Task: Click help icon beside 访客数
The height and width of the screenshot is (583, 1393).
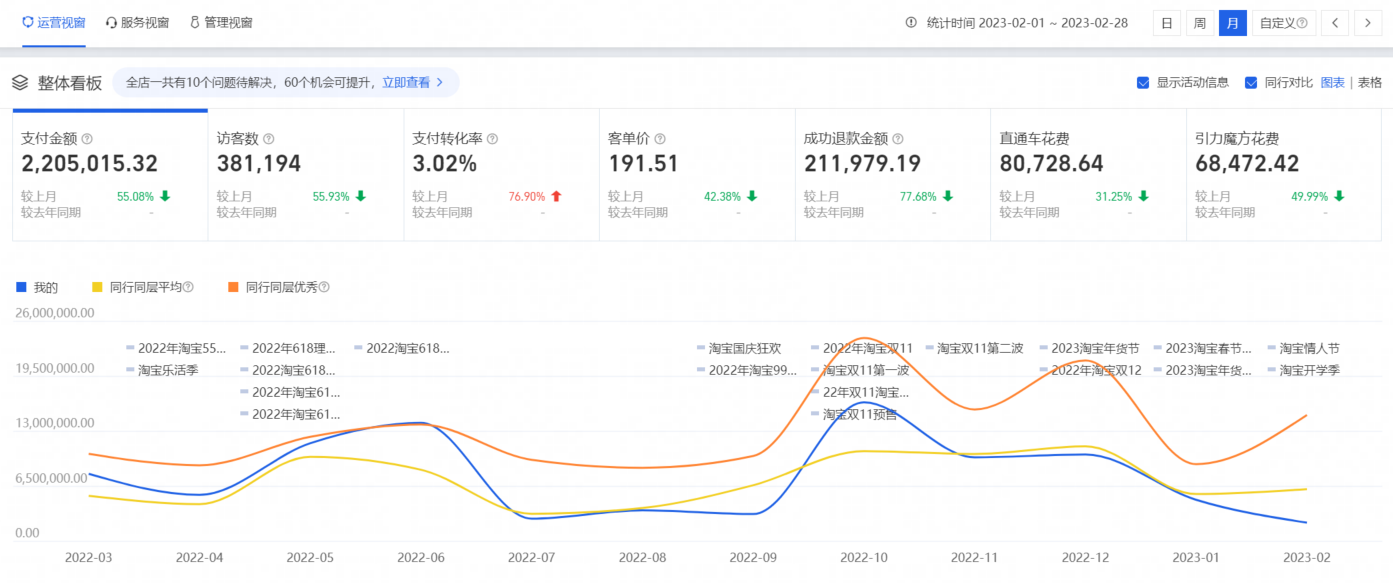Action: pos(268,140)
